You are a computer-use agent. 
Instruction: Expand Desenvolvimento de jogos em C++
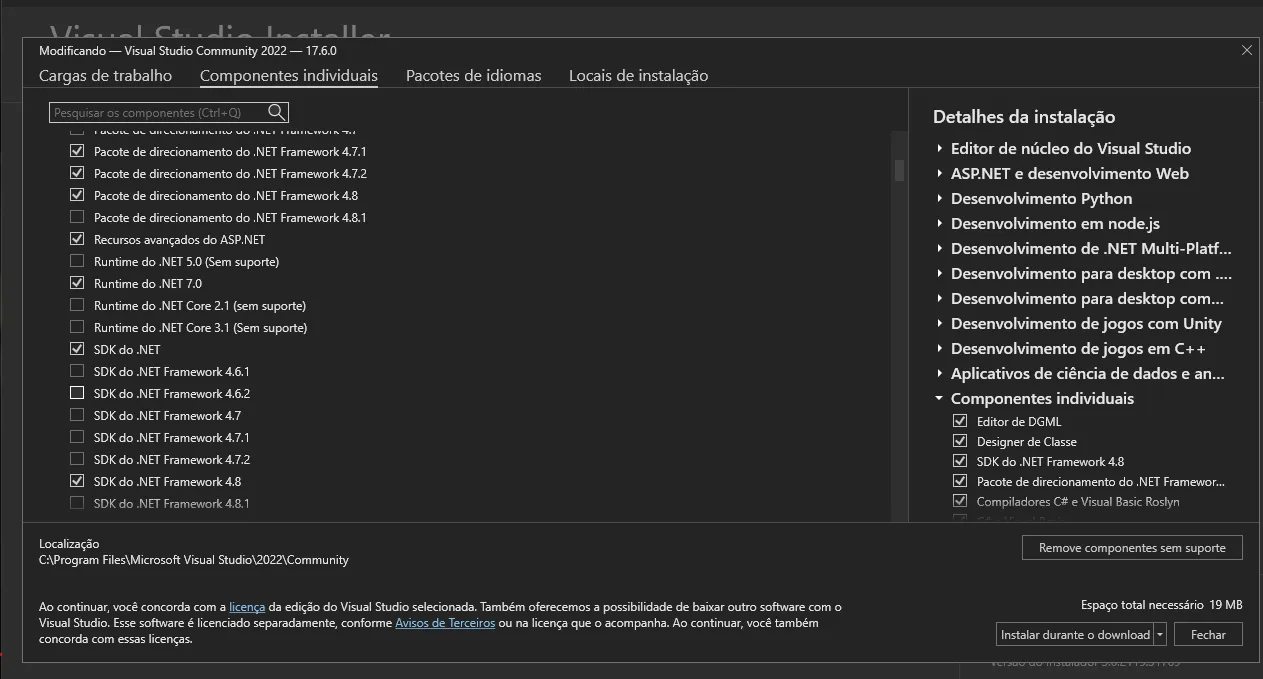pyautogui.click(x=940, y=349)
